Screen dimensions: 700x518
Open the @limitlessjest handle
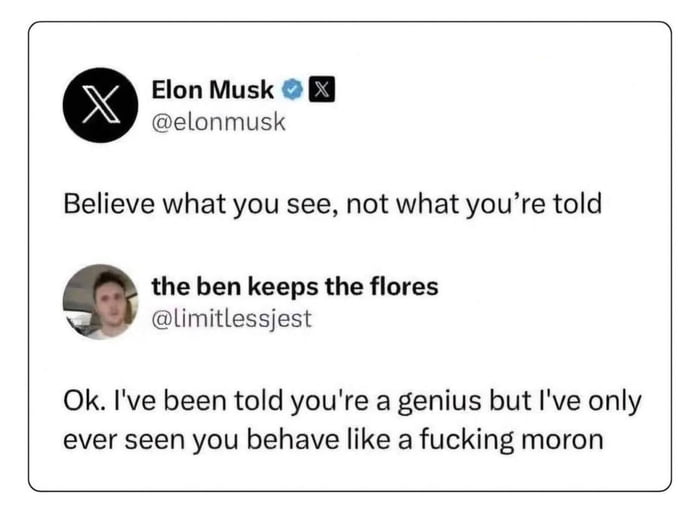[x=231, y=318]
